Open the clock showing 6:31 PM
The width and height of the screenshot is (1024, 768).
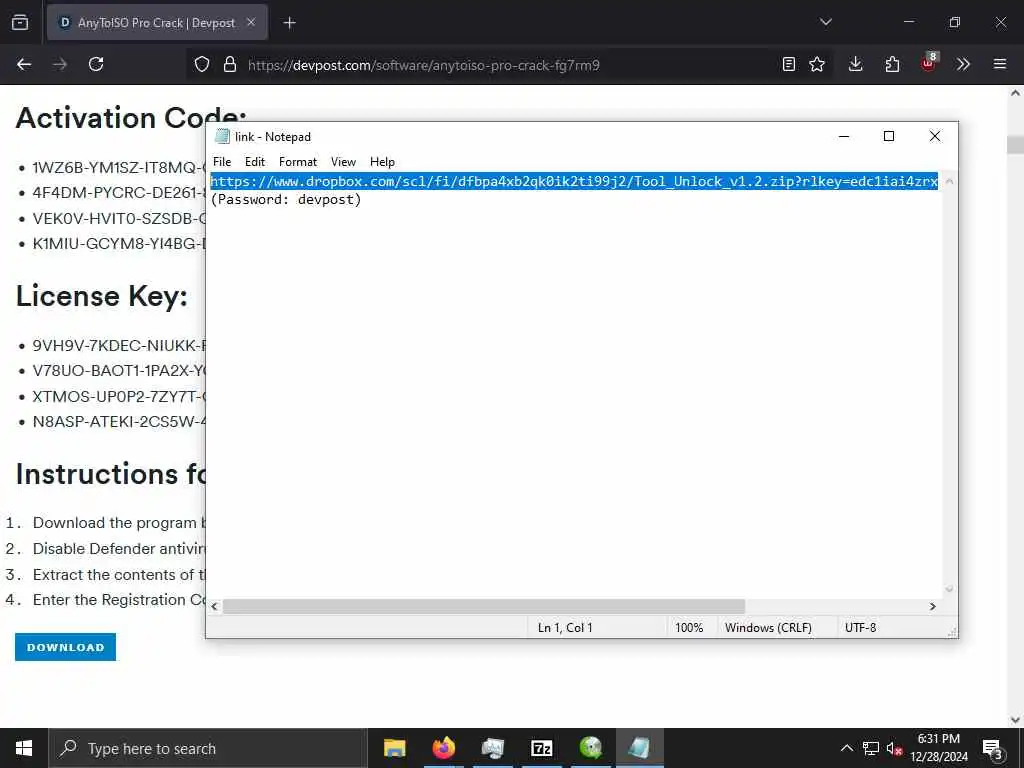939,748
